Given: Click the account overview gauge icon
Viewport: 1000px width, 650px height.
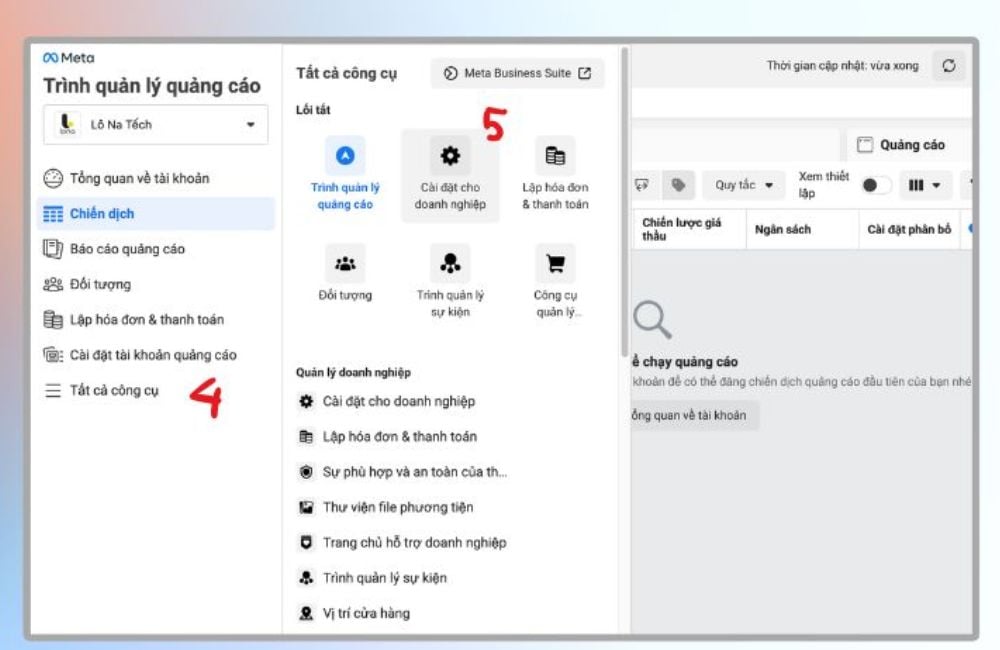Looking at the screenshot, I should click(53, 179).
